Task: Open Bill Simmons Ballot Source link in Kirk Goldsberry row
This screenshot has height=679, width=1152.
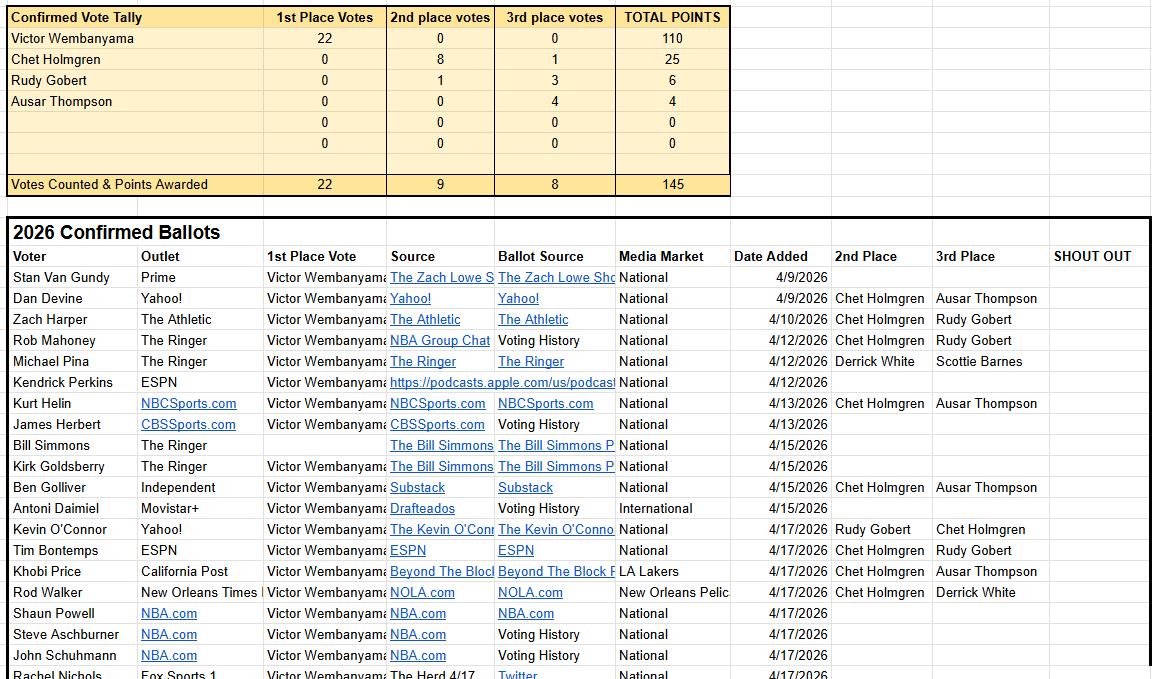Action: tap(556, 467)
